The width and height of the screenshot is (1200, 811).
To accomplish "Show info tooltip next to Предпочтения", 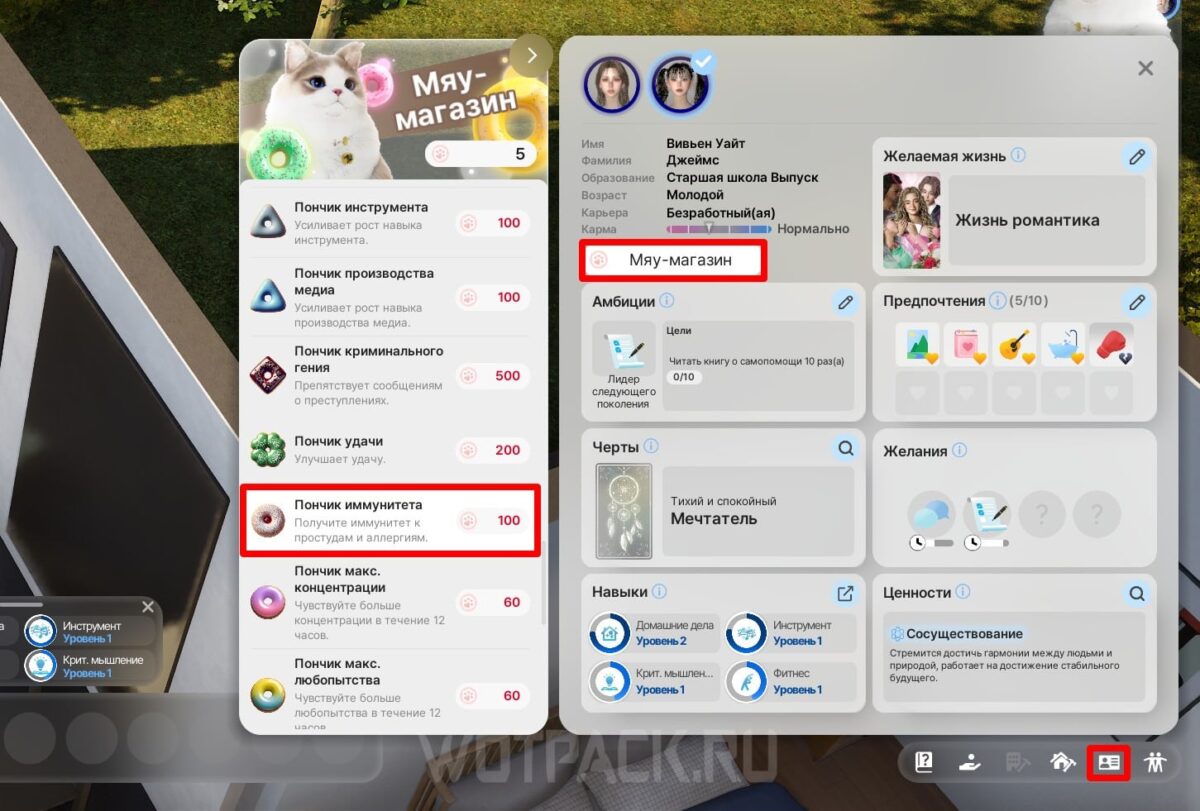I will pyautogui.click(x=997, y=301).
